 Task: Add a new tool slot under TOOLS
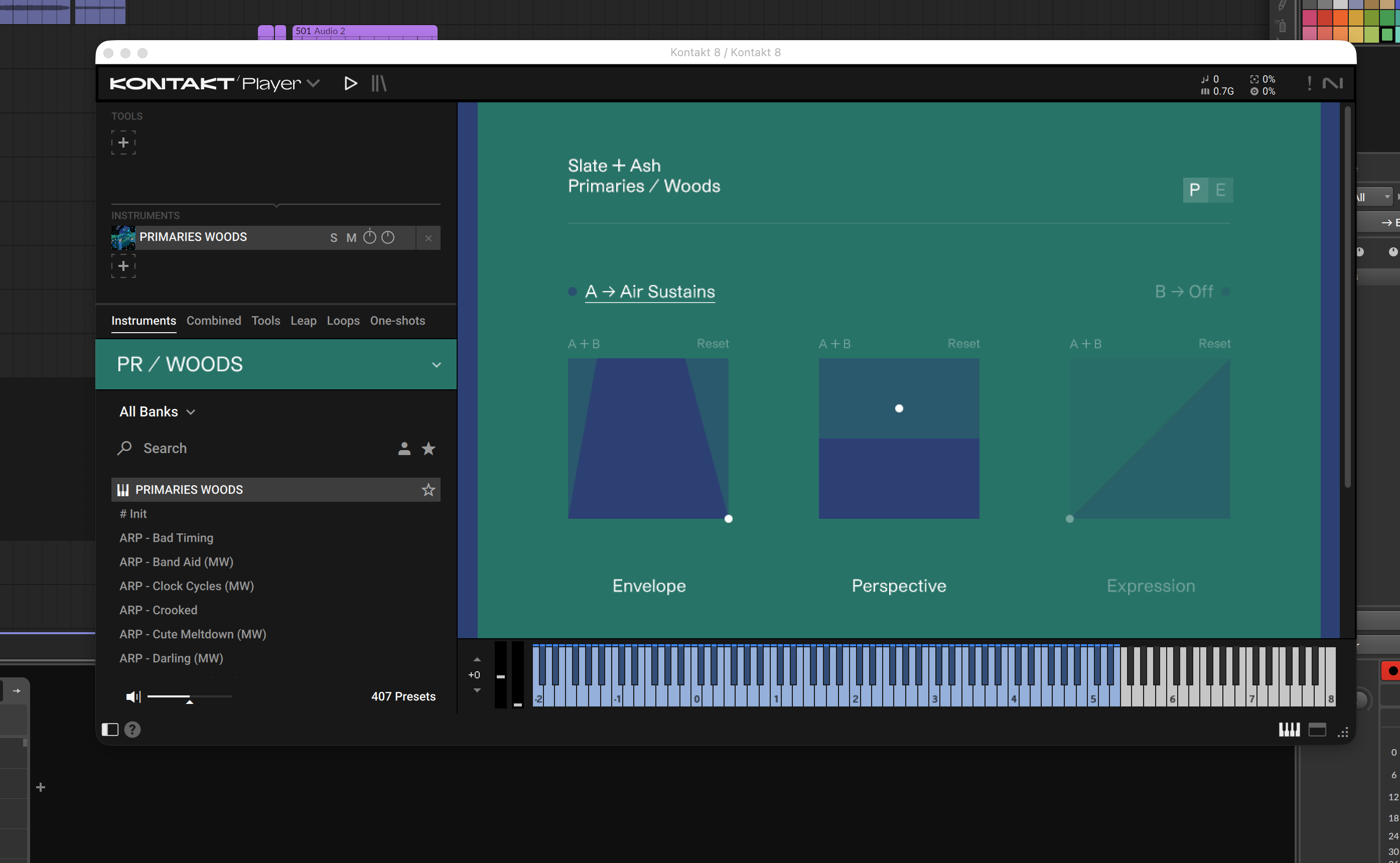[x=123, y=142]
